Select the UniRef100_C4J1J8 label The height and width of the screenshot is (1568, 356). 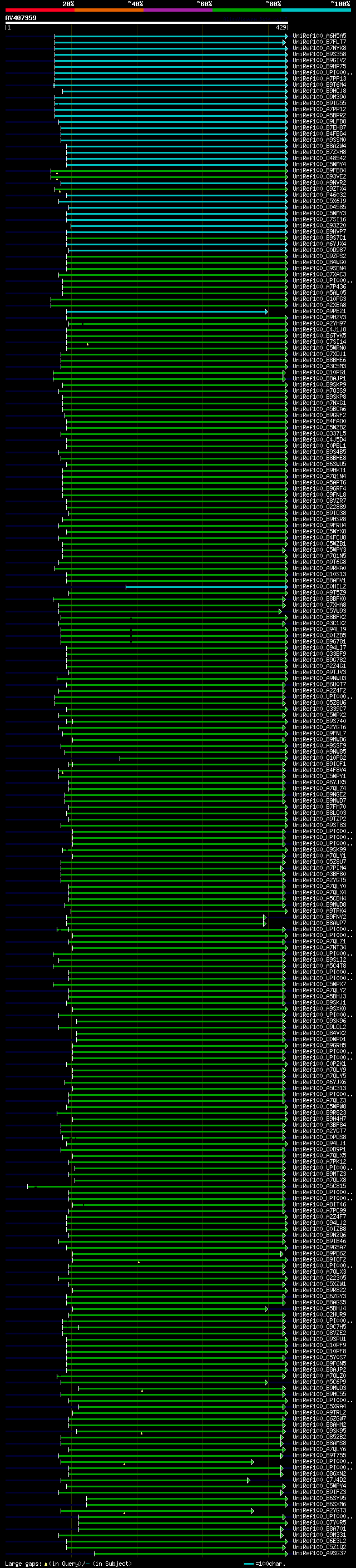tap(319, 329)
